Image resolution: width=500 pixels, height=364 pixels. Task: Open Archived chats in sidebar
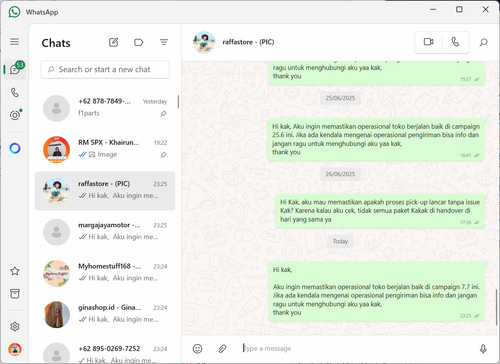(15, 294)
